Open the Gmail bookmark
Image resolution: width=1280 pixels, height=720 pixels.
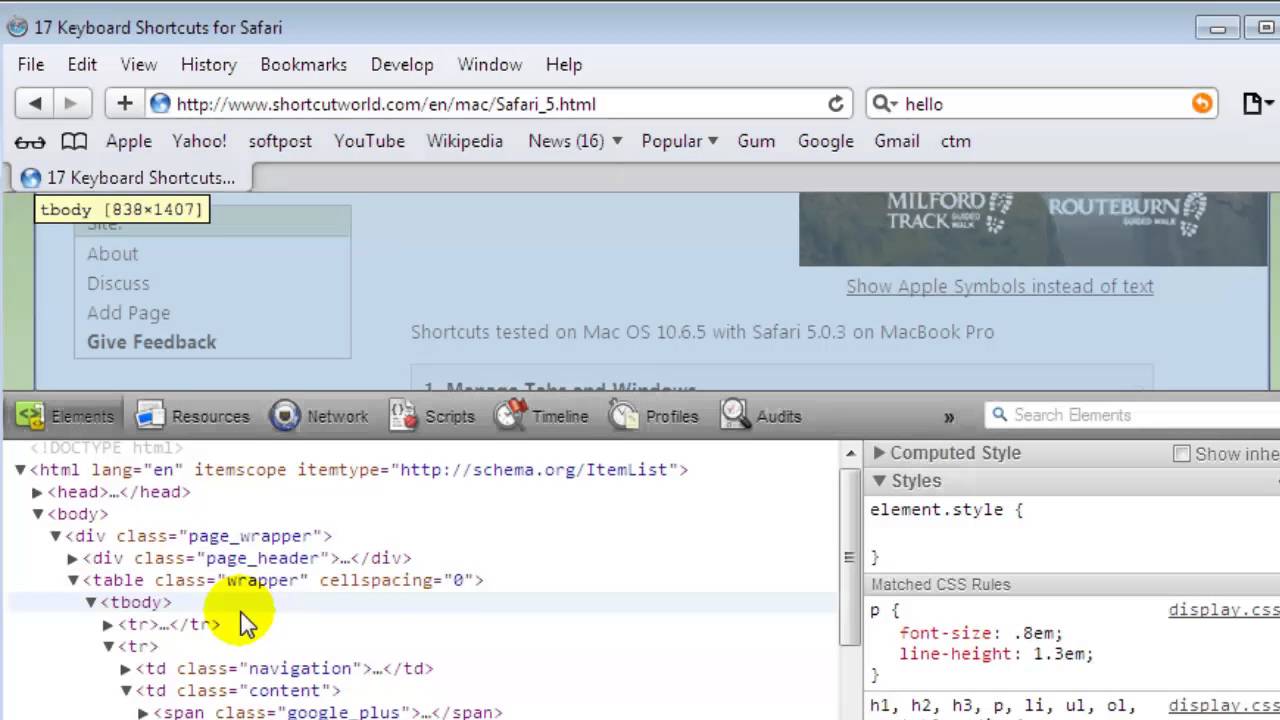(897, 141)
